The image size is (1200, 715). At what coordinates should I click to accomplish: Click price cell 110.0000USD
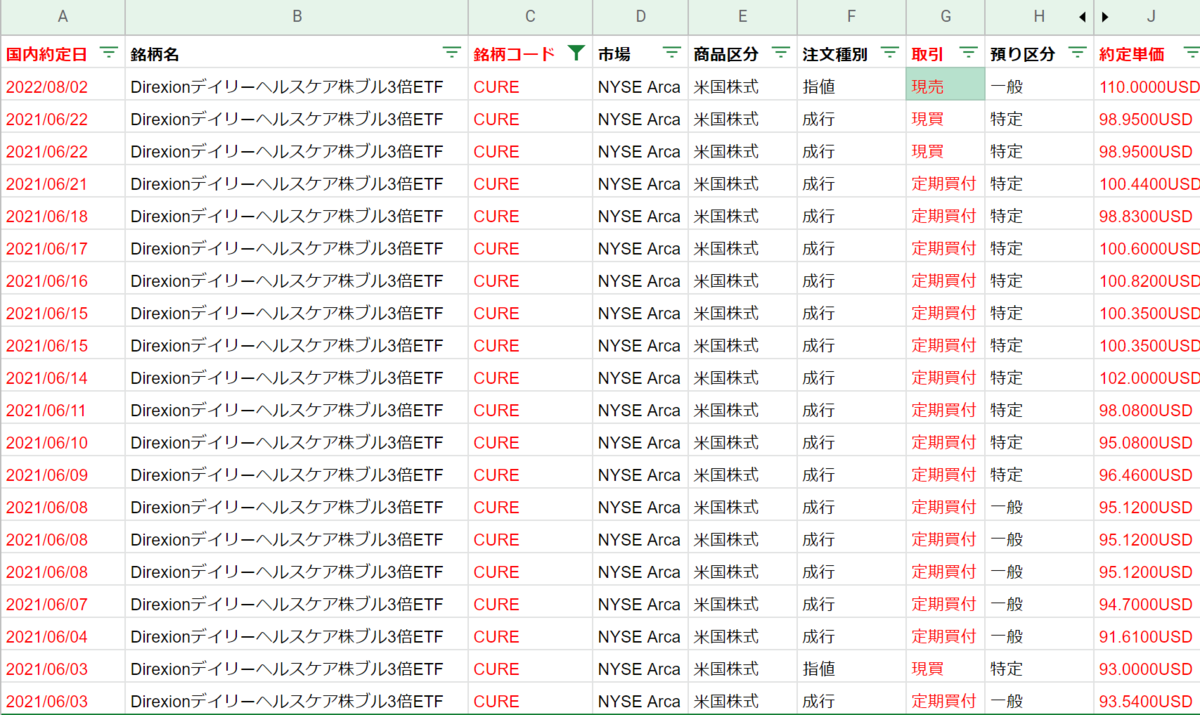click(1147, 86)
